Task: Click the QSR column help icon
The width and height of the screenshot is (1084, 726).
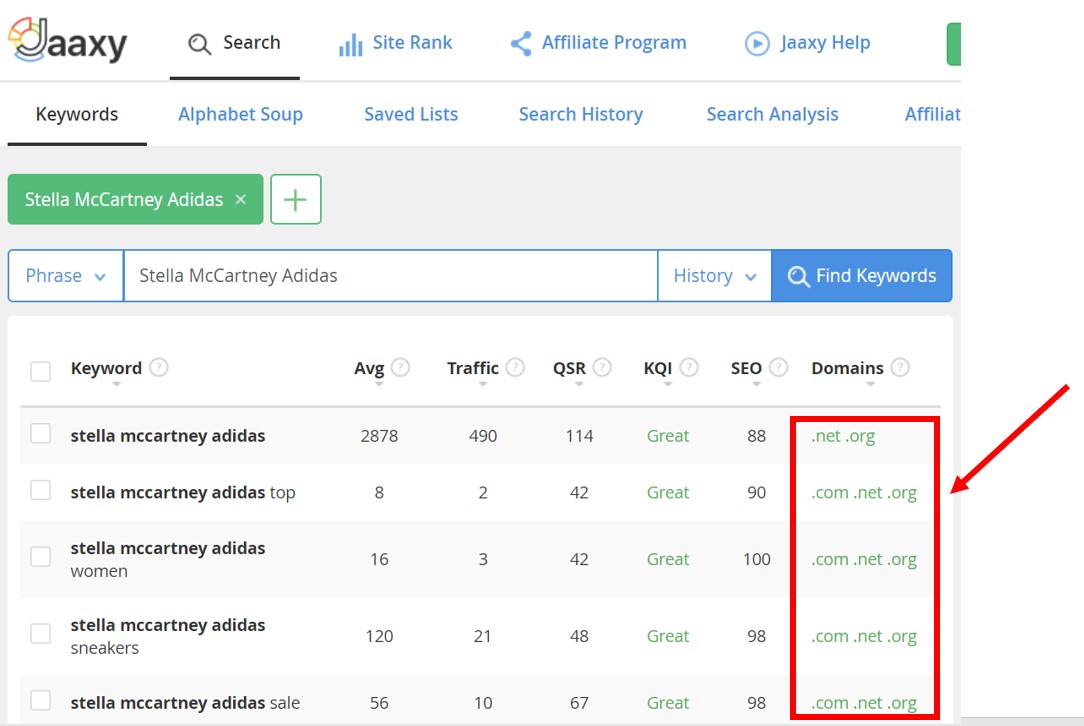Action: tap(602, 367)
